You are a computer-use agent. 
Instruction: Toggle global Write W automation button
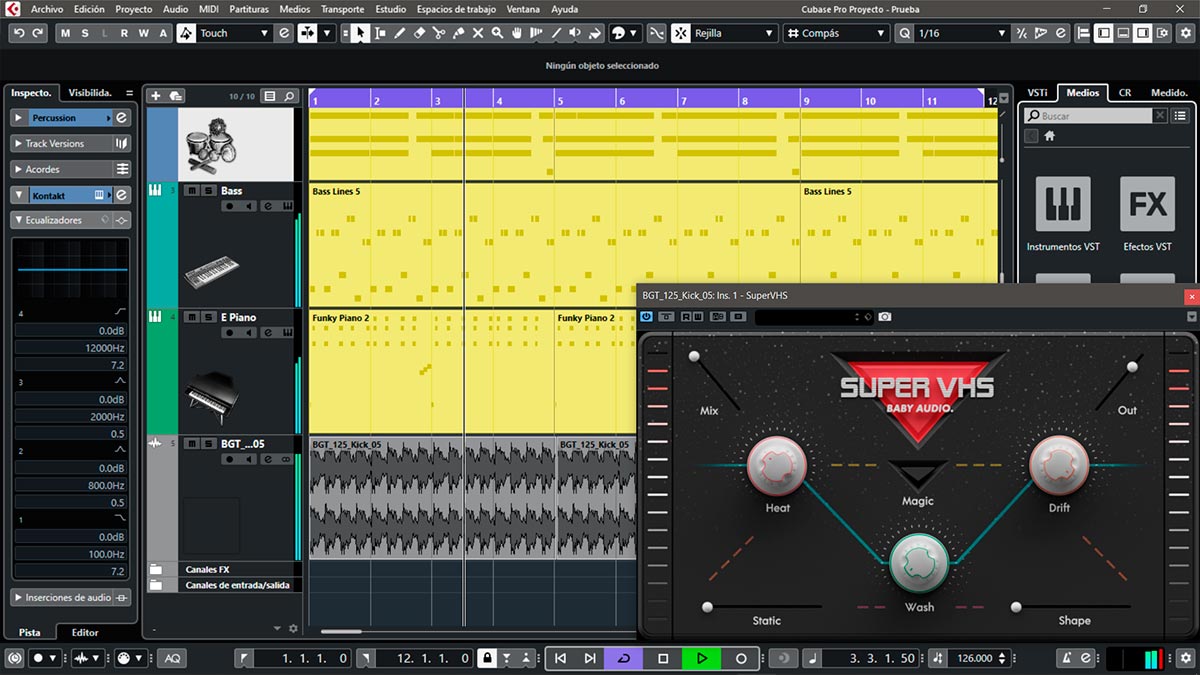[x=143, y=33]
